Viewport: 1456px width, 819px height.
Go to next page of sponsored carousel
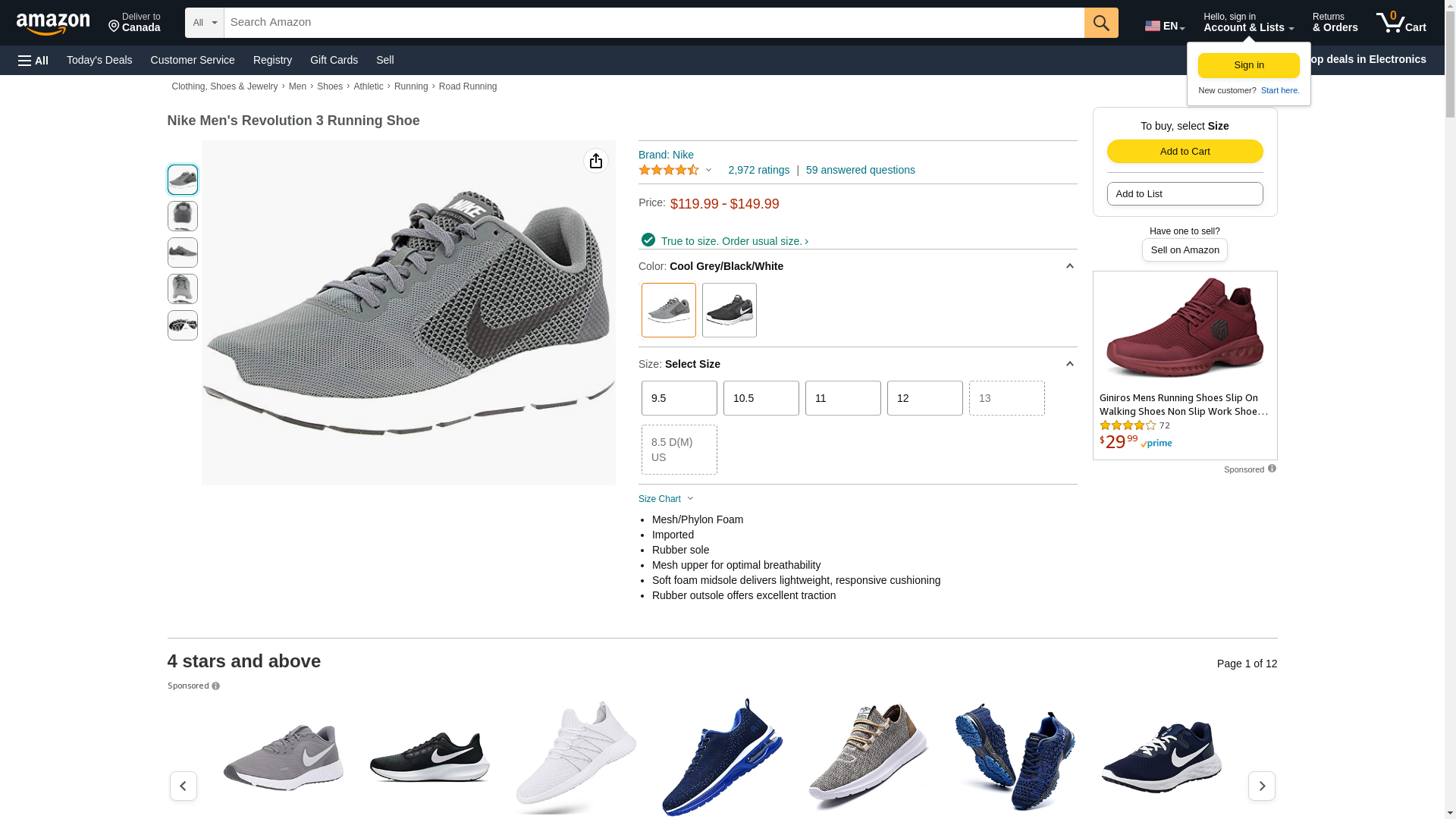coord(1262,786)
